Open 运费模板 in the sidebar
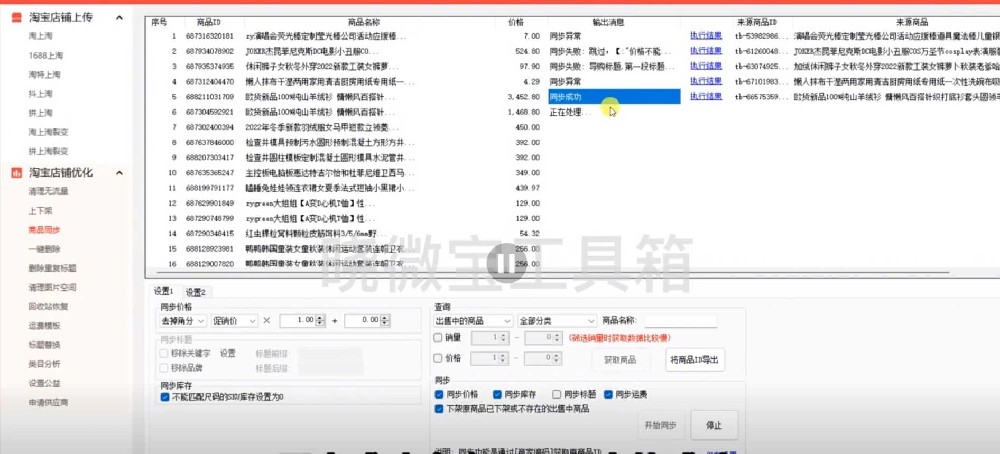 coord(44,325)
